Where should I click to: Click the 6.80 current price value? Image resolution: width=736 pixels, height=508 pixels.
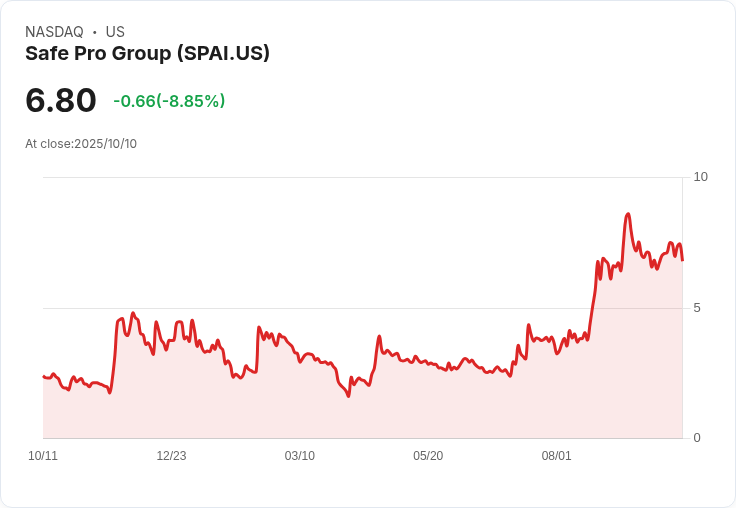tap(61, 100)
